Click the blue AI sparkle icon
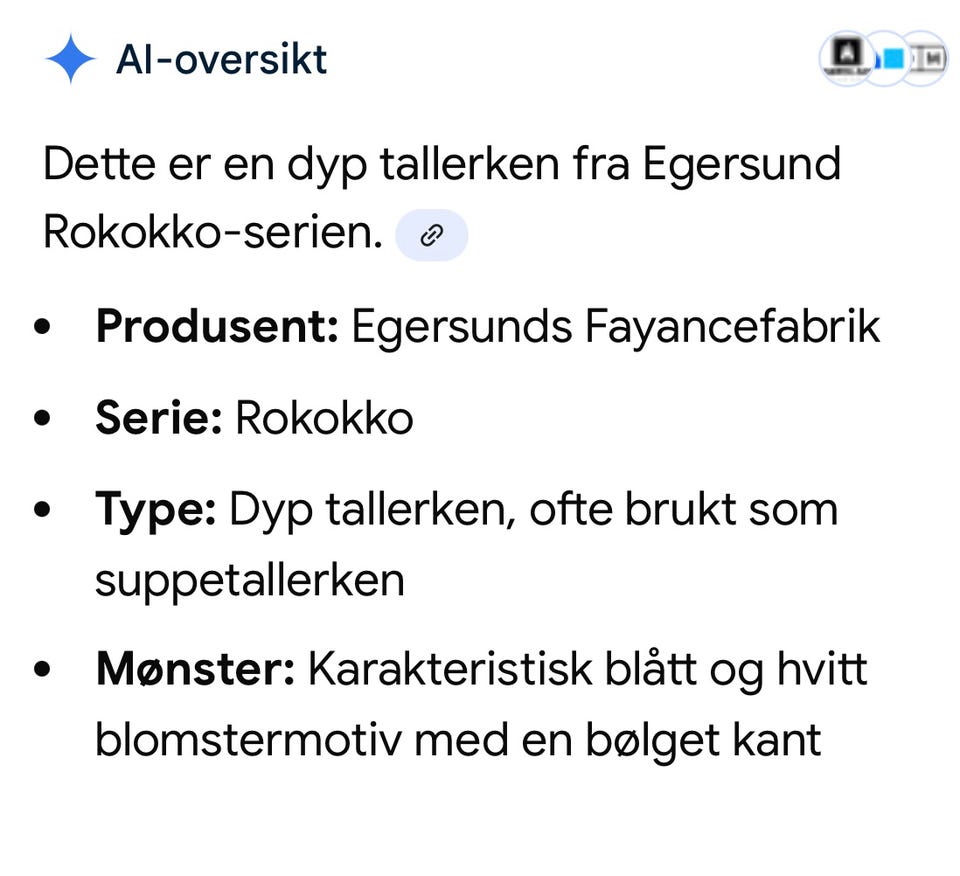This screenshot has width=960, height=876. (70, 58)
